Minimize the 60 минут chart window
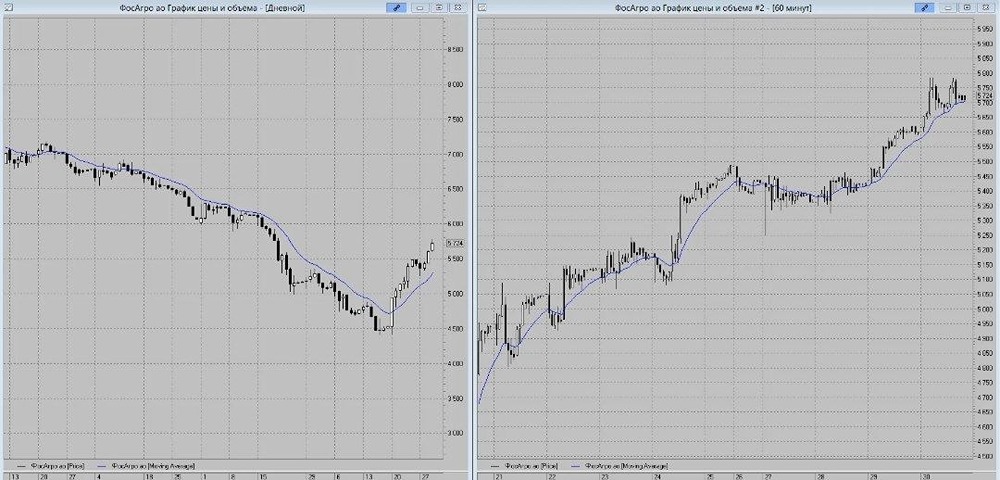The width and height of the screenshot is (1000, 480). (x=948, y=8)
